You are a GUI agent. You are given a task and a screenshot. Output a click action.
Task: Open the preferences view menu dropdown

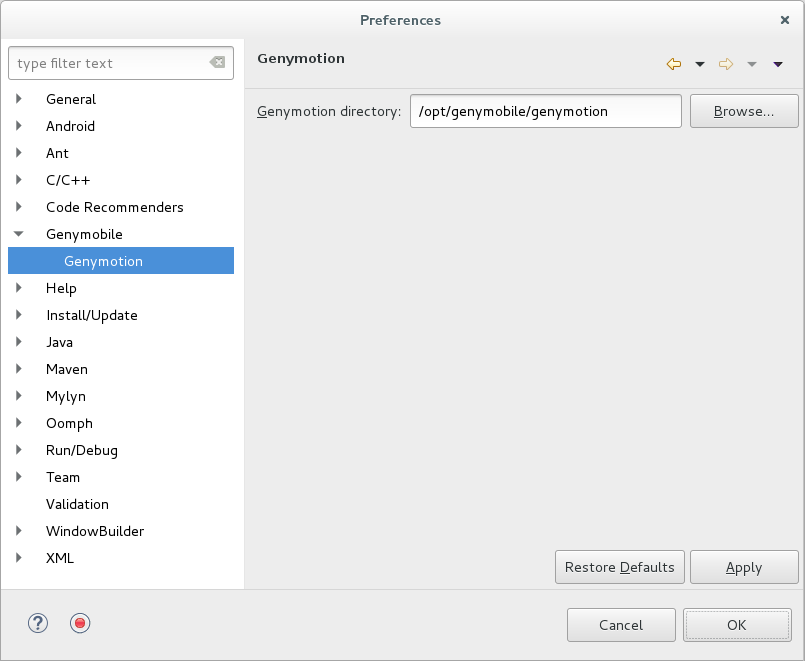[x=778, y=64]
